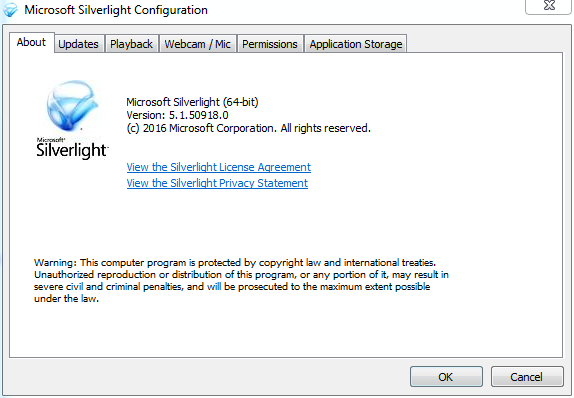This screenshot has width=574, height=398.
Task: Click the Microsoft Silverlight (64-bit) text
Action: point(192,102)
